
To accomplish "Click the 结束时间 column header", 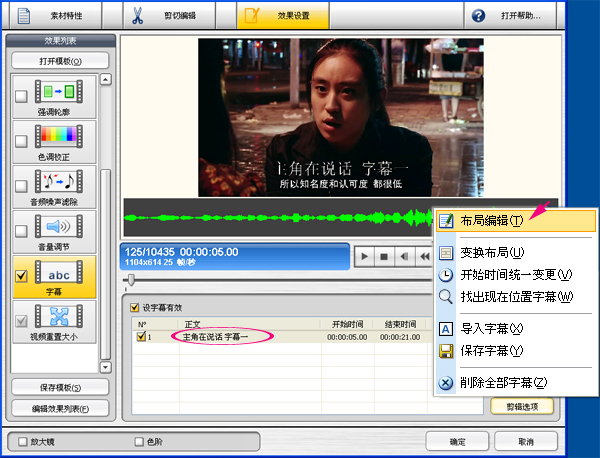I will coord(400,324).
